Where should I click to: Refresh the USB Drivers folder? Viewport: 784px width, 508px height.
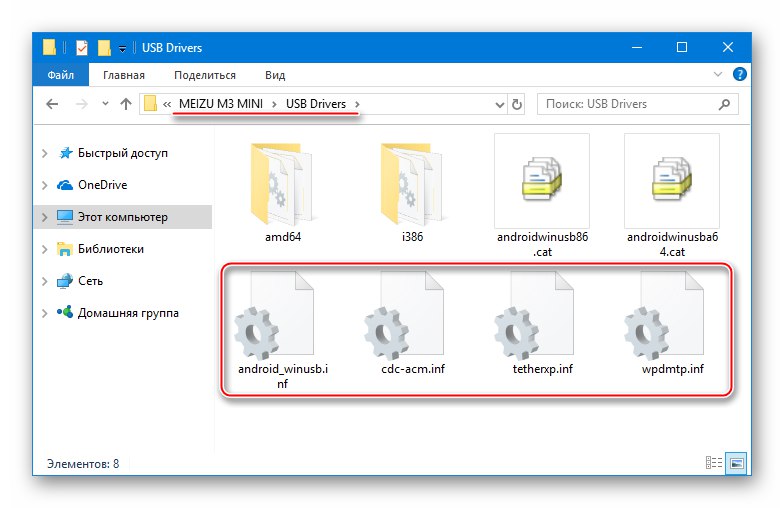pyautogui.click(x=516, y=104)
